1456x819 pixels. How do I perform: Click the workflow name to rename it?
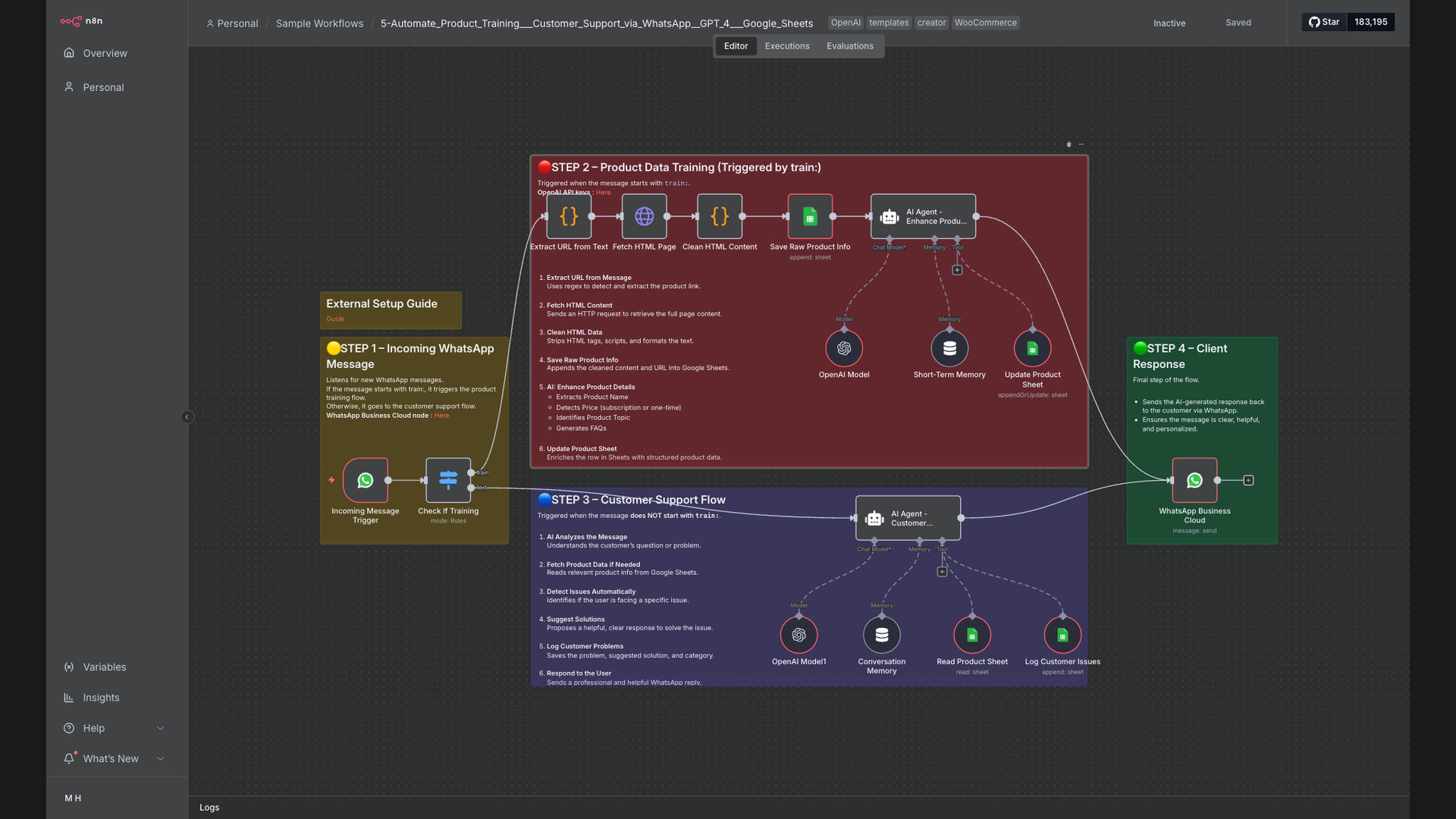point(597,24)
